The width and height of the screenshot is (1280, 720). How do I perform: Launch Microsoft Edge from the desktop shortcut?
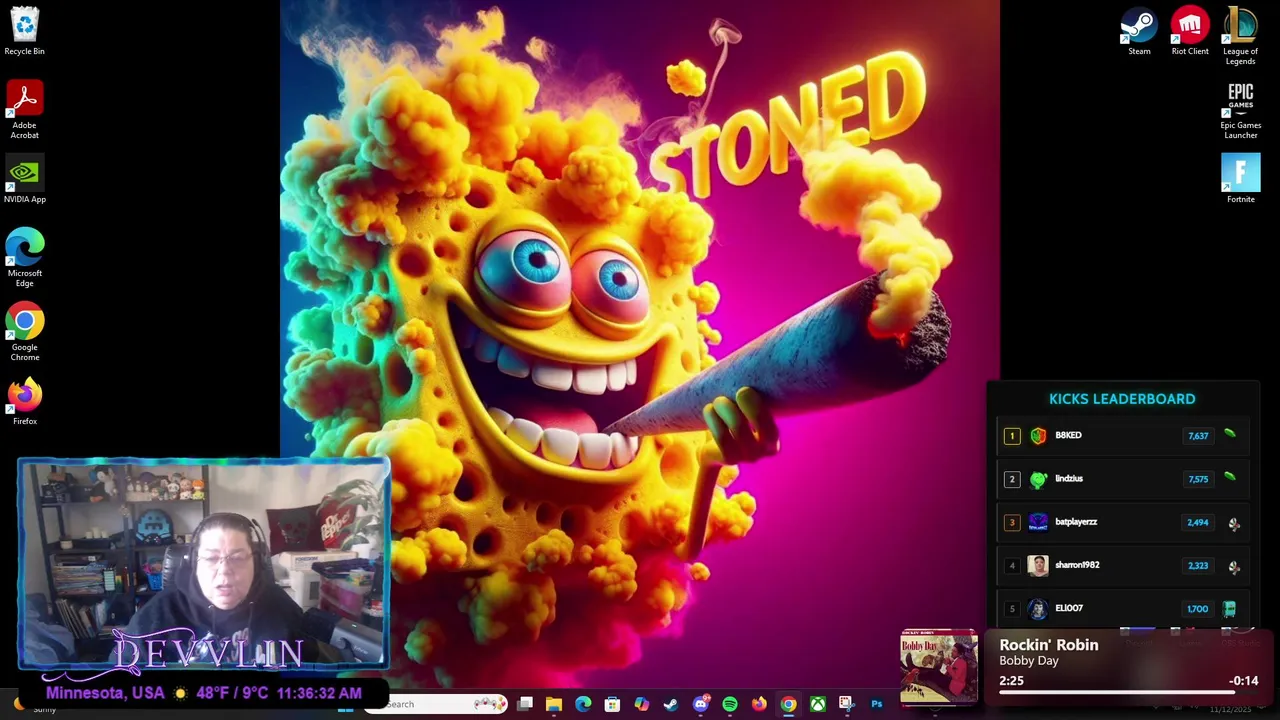24,258
